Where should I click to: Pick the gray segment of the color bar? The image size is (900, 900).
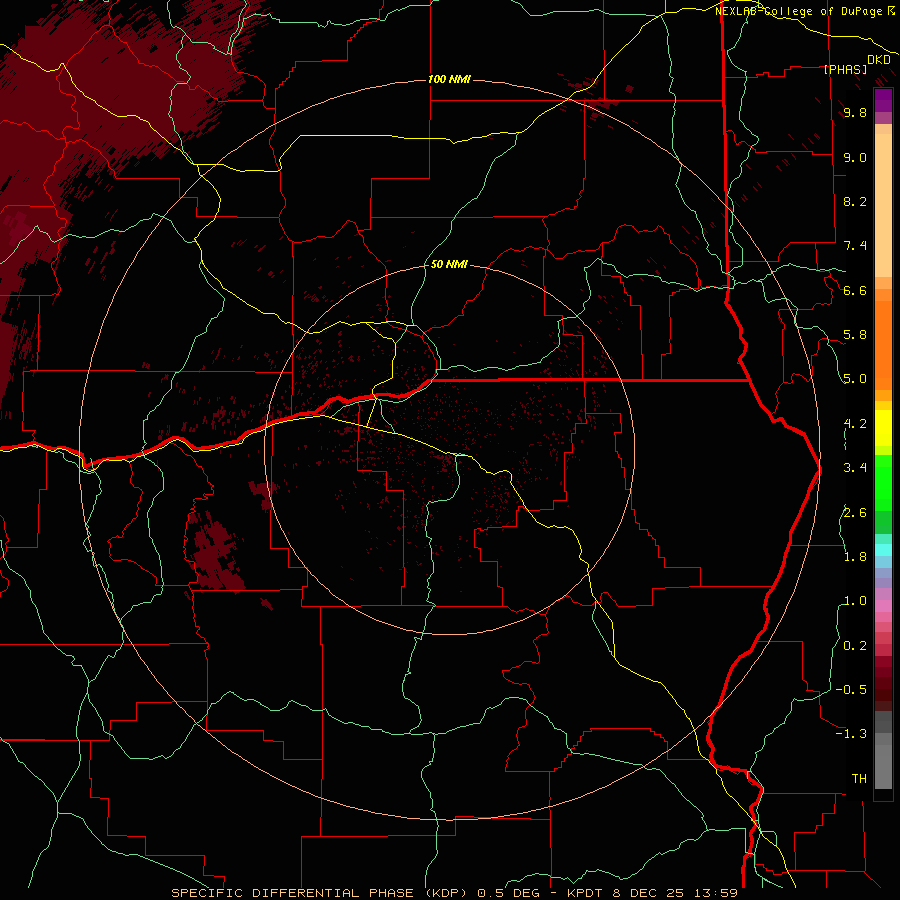[x=883, y=752]
